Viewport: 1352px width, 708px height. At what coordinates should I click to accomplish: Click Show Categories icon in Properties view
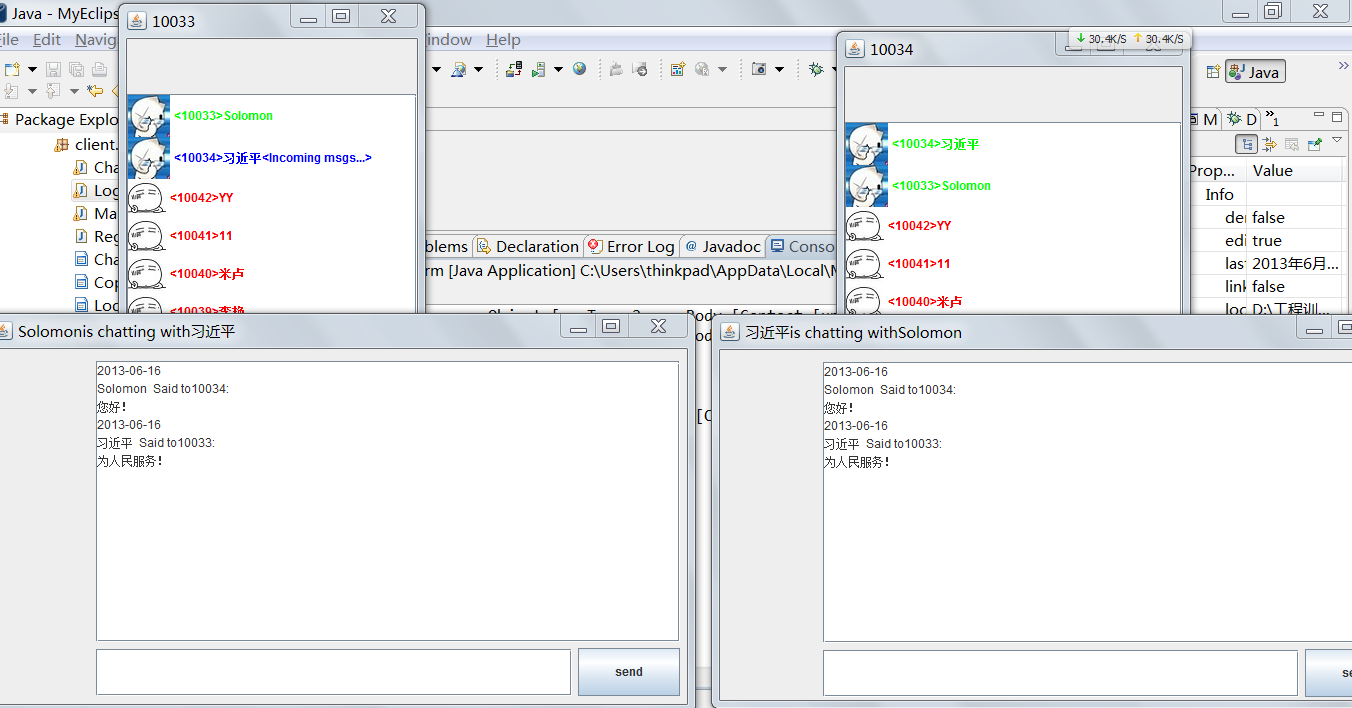point(1247,144)
